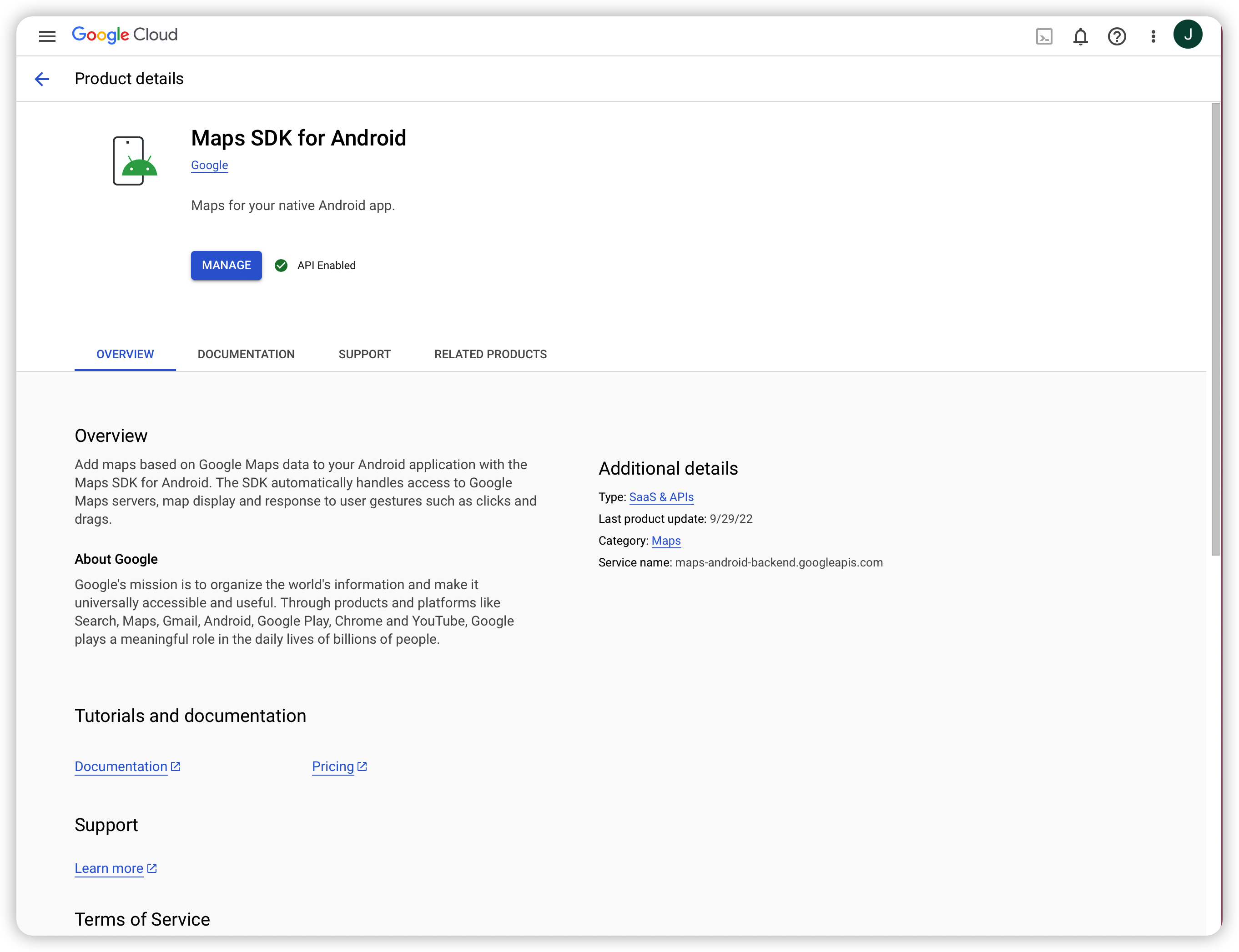
Task: Open the notifications bell
Action: click(x=1080, y=37)
